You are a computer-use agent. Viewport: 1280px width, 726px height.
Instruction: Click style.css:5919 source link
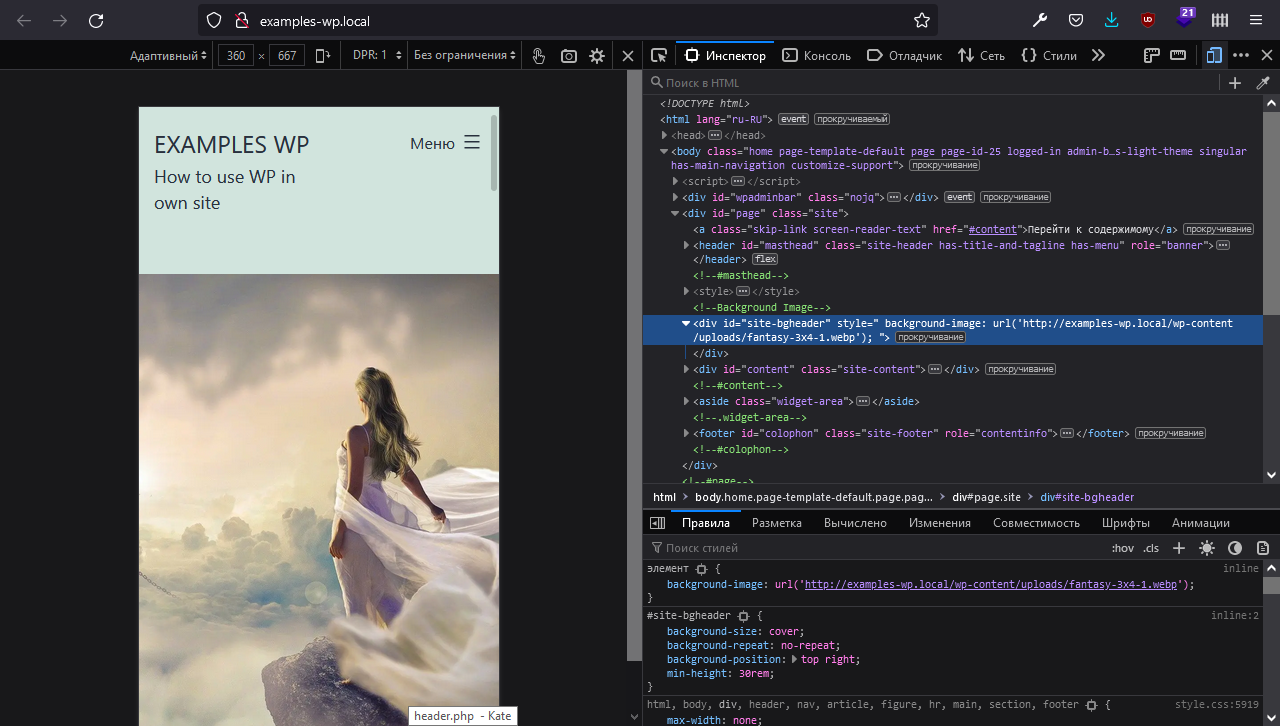click(x=1217, y=705)
